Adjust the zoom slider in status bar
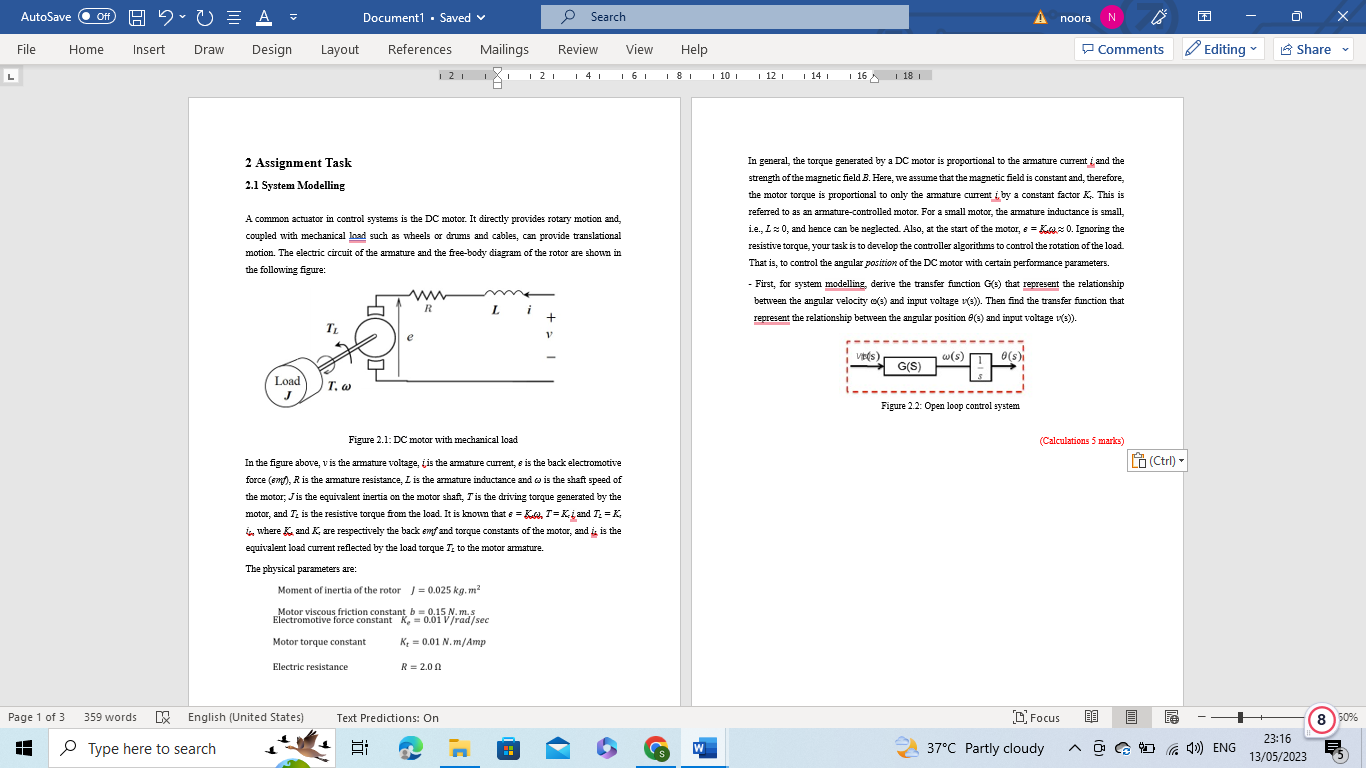This screenshot has height=768, width=1366. 1239,717
